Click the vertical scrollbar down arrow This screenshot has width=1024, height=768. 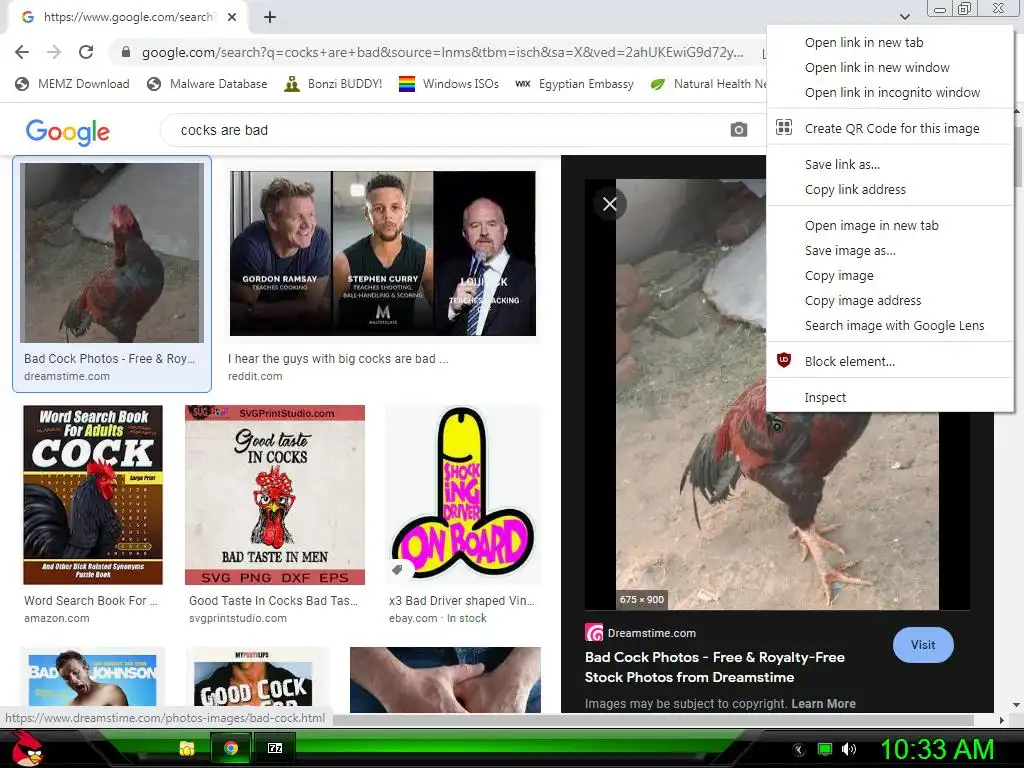click(1017, 705)
